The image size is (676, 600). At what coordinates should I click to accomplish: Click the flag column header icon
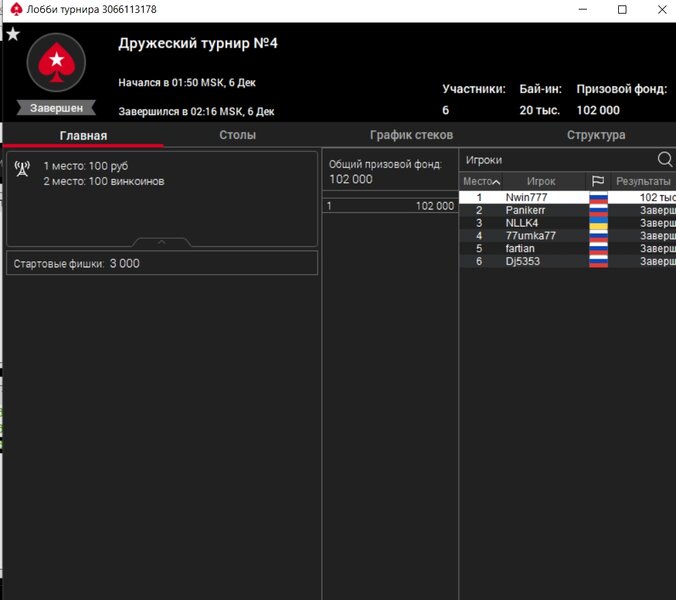(598, 181)
